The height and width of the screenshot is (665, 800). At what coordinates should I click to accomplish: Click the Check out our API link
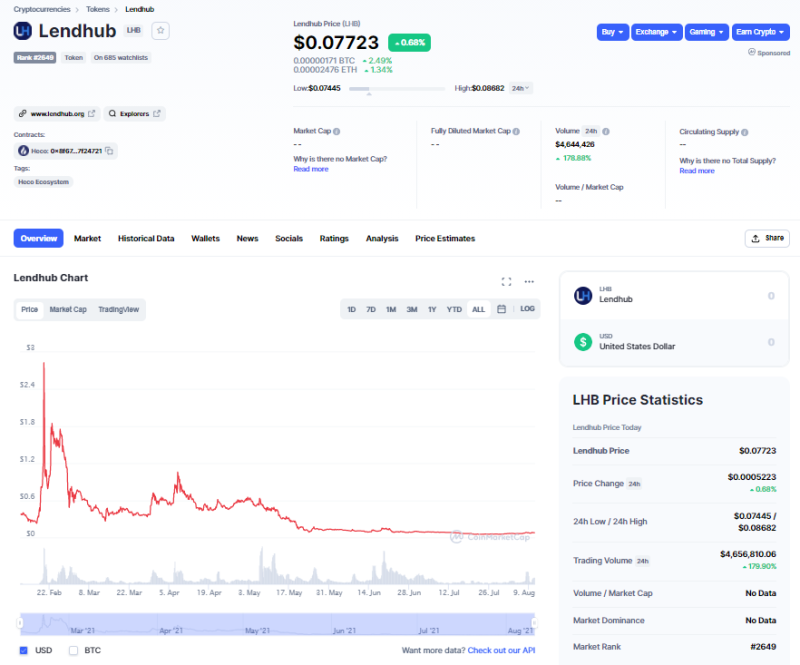(x=501, y=650)
